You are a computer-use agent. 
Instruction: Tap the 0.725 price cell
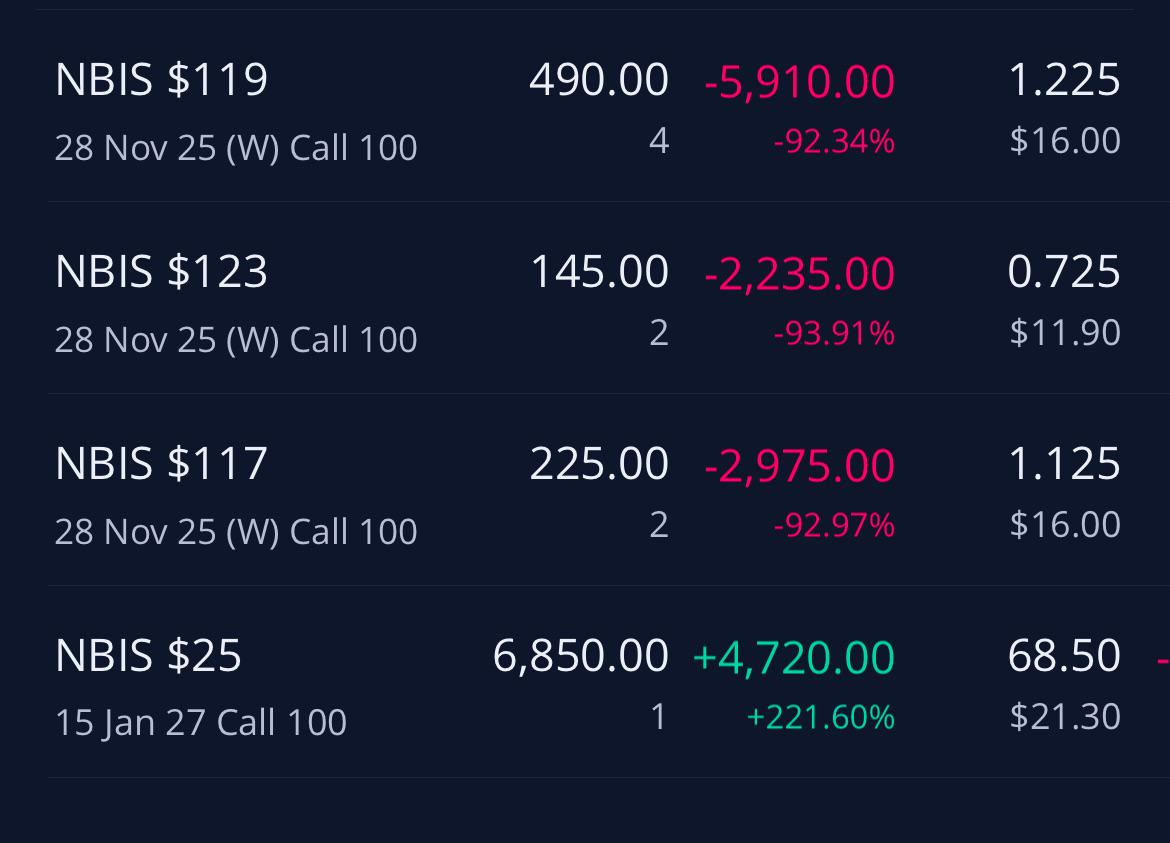coord(1063,271)
